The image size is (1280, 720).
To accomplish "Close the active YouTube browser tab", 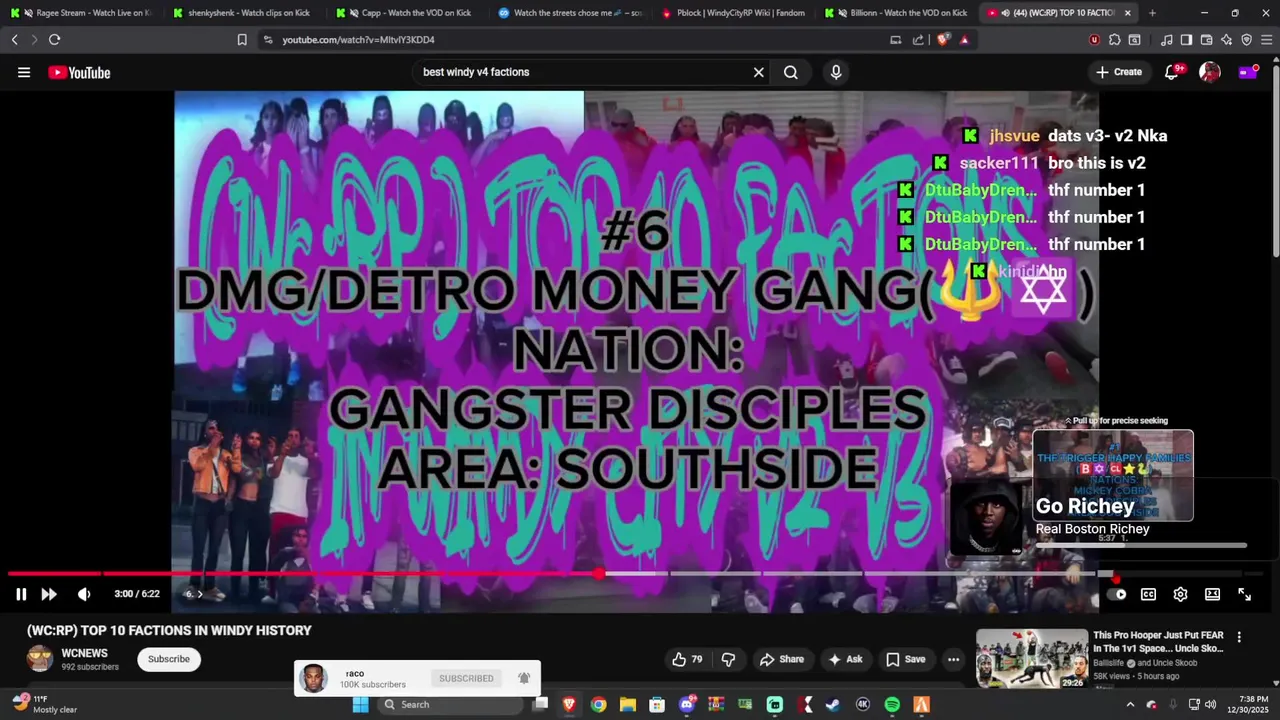I will tap(1128, 13).
